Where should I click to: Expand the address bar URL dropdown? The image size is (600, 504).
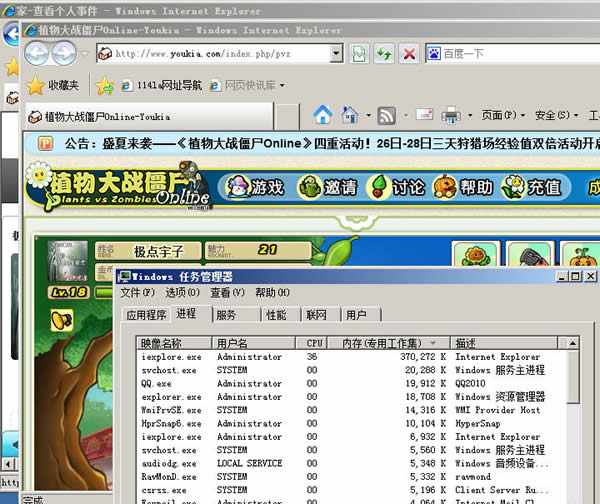point(336,54)
